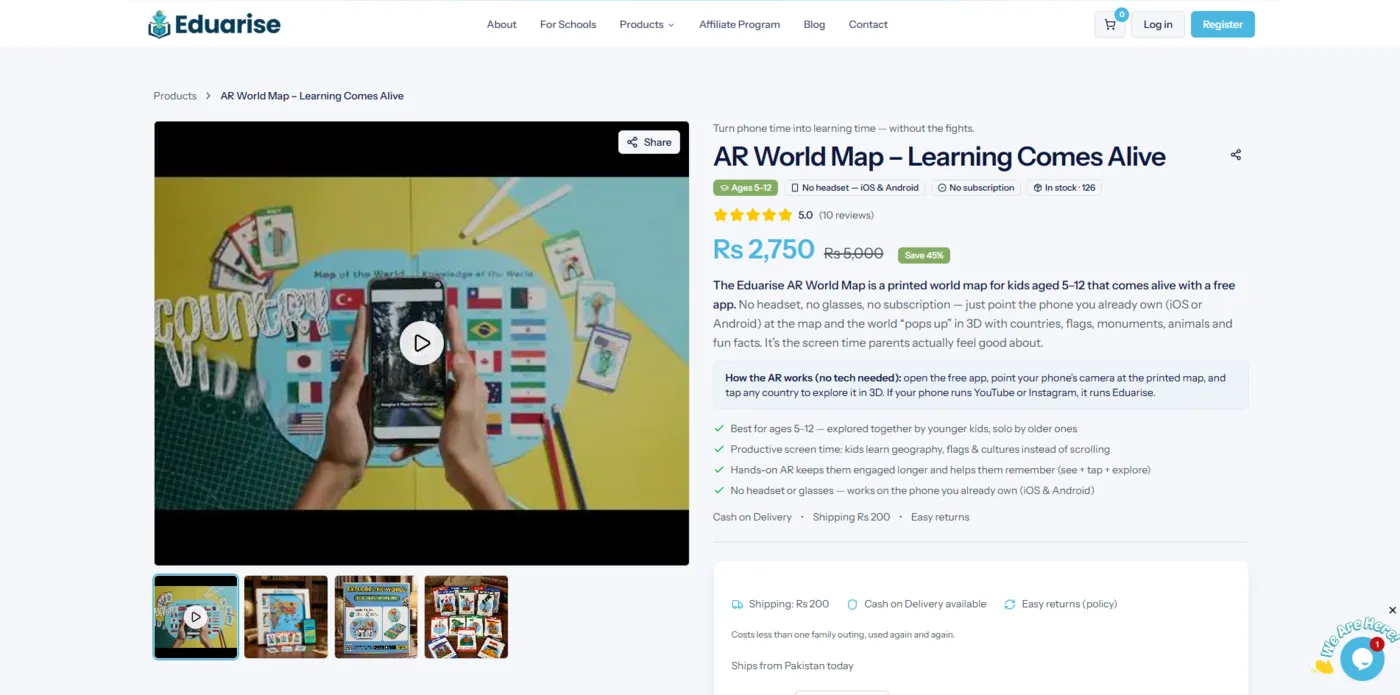
Task: Close the We Are Here chat prompt
Action: [x=1392, y=610]
